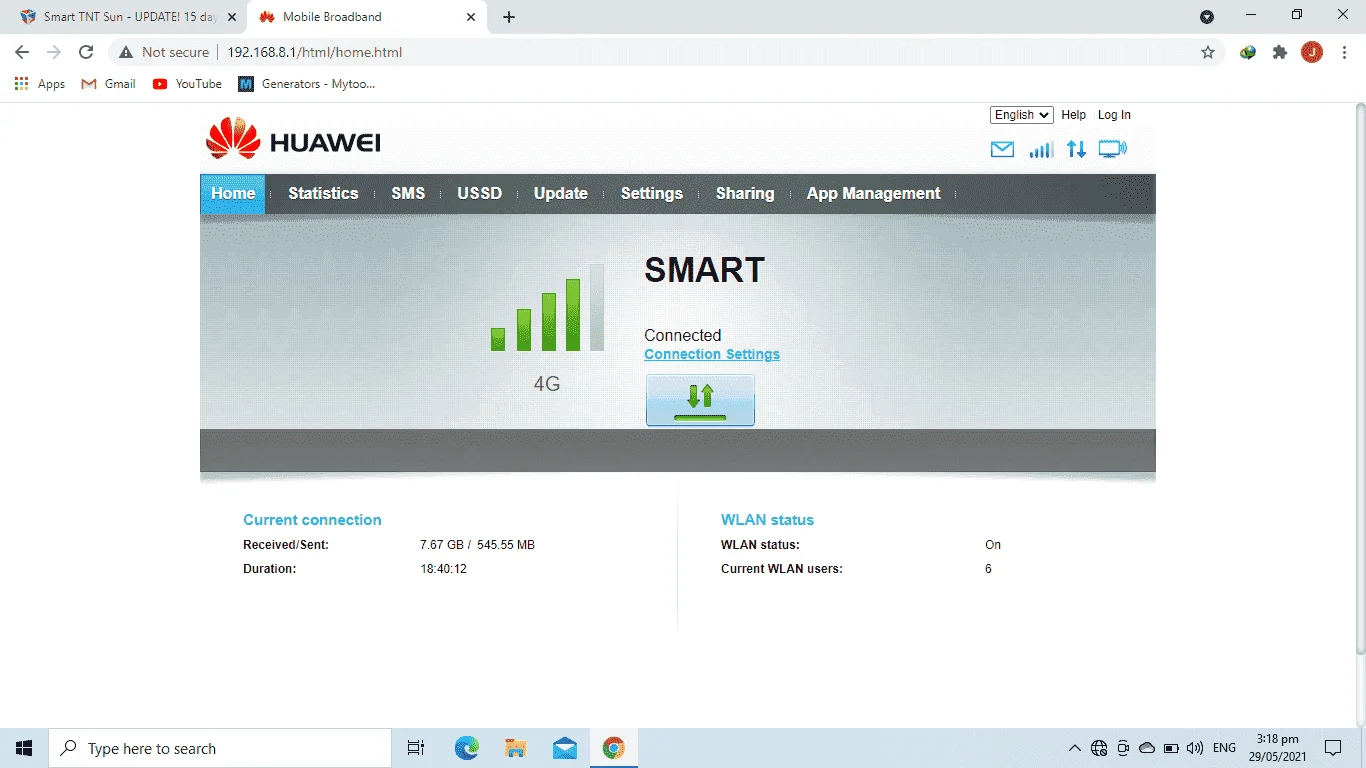Open the SMS menu tab
This screenshot has height=768, width=1366.
(x=408, y=193)
